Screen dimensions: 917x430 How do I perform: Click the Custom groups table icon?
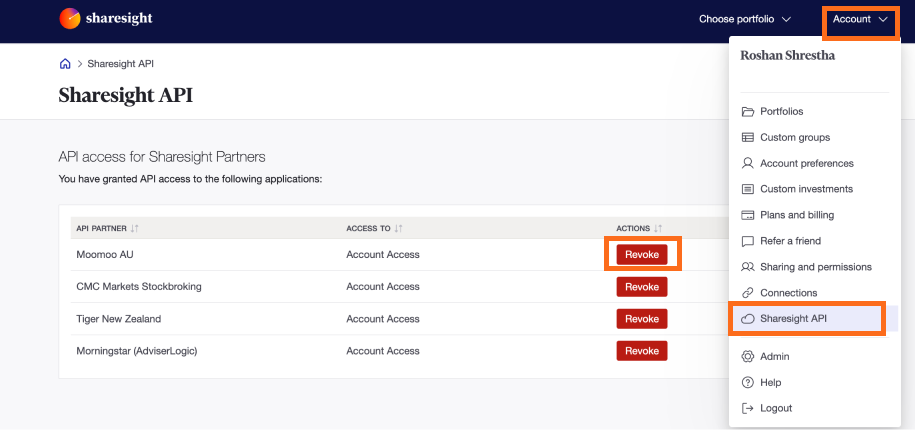(x=747, y=137)
